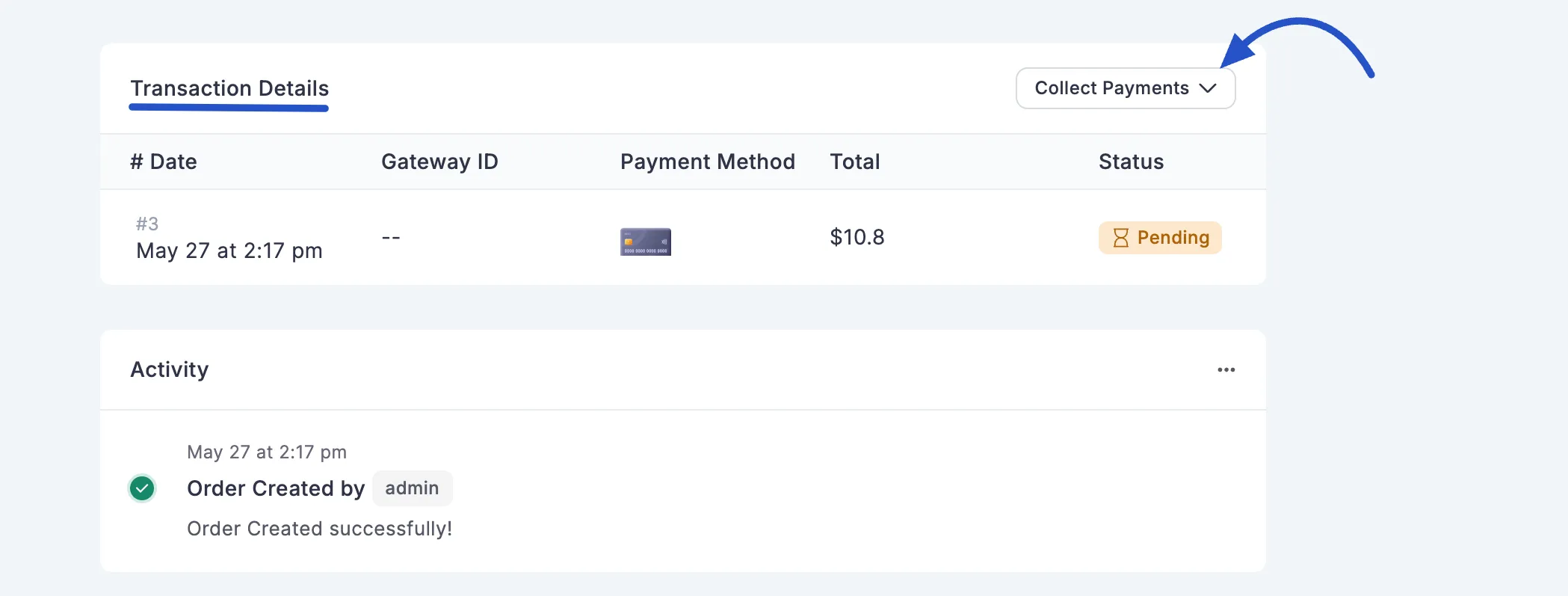Click the credit card payment method icon
Screen dimensions: 1568x596
coord(646,241)
